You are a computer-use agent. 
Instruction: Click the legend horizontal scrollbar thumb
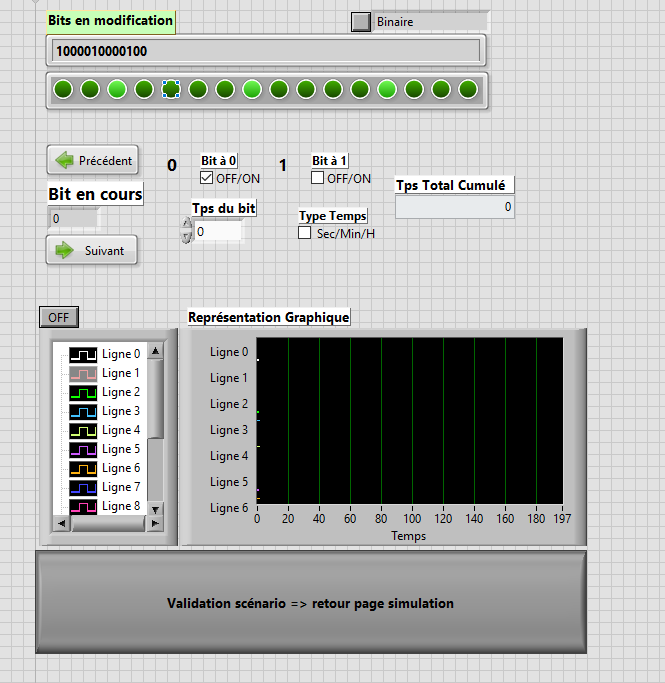point(108,524)
